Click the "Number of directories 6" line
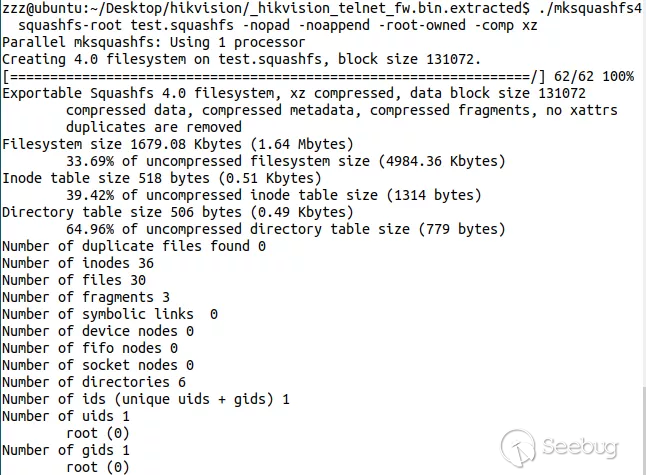The height and width of the screenshot is (475, 646). [94, 382]
